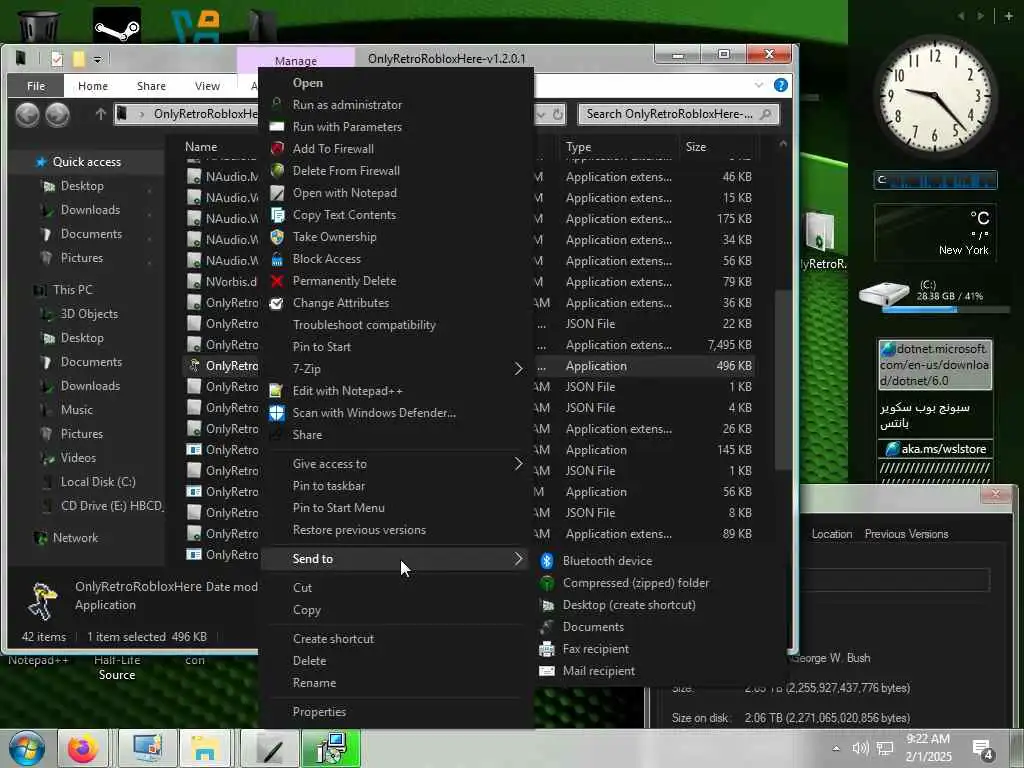Open the Home ribbon tab
1024x768 pixels.
click(93, 86)
